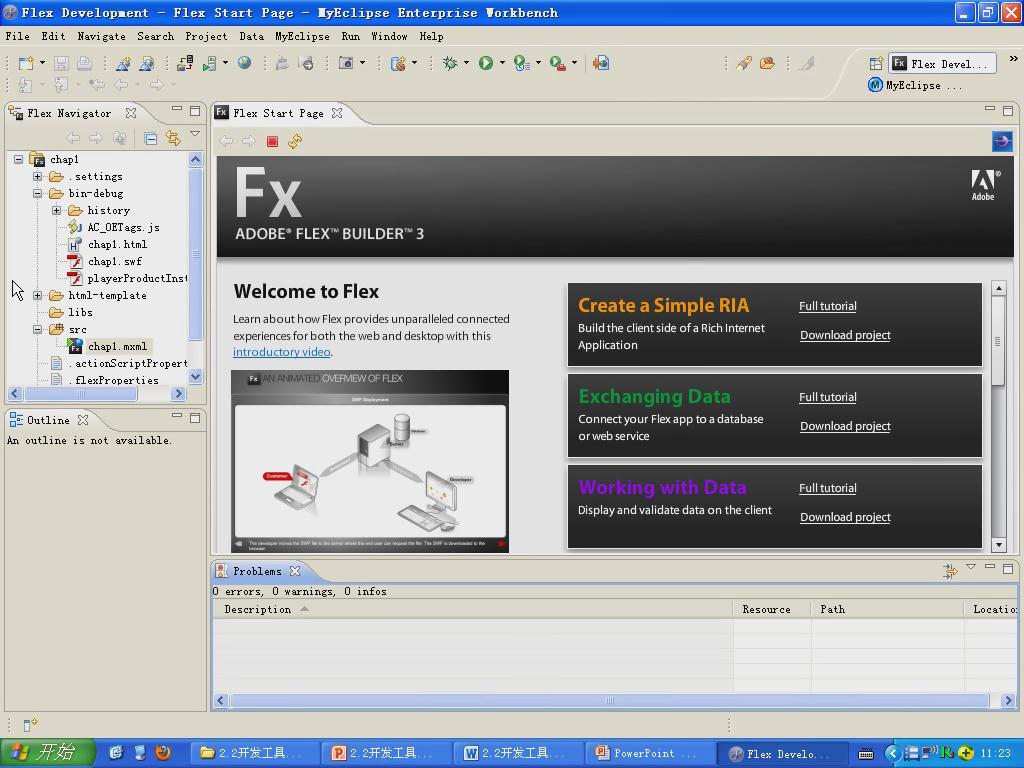Click the globe-arrow icon right of run tools

coord(601,63)
